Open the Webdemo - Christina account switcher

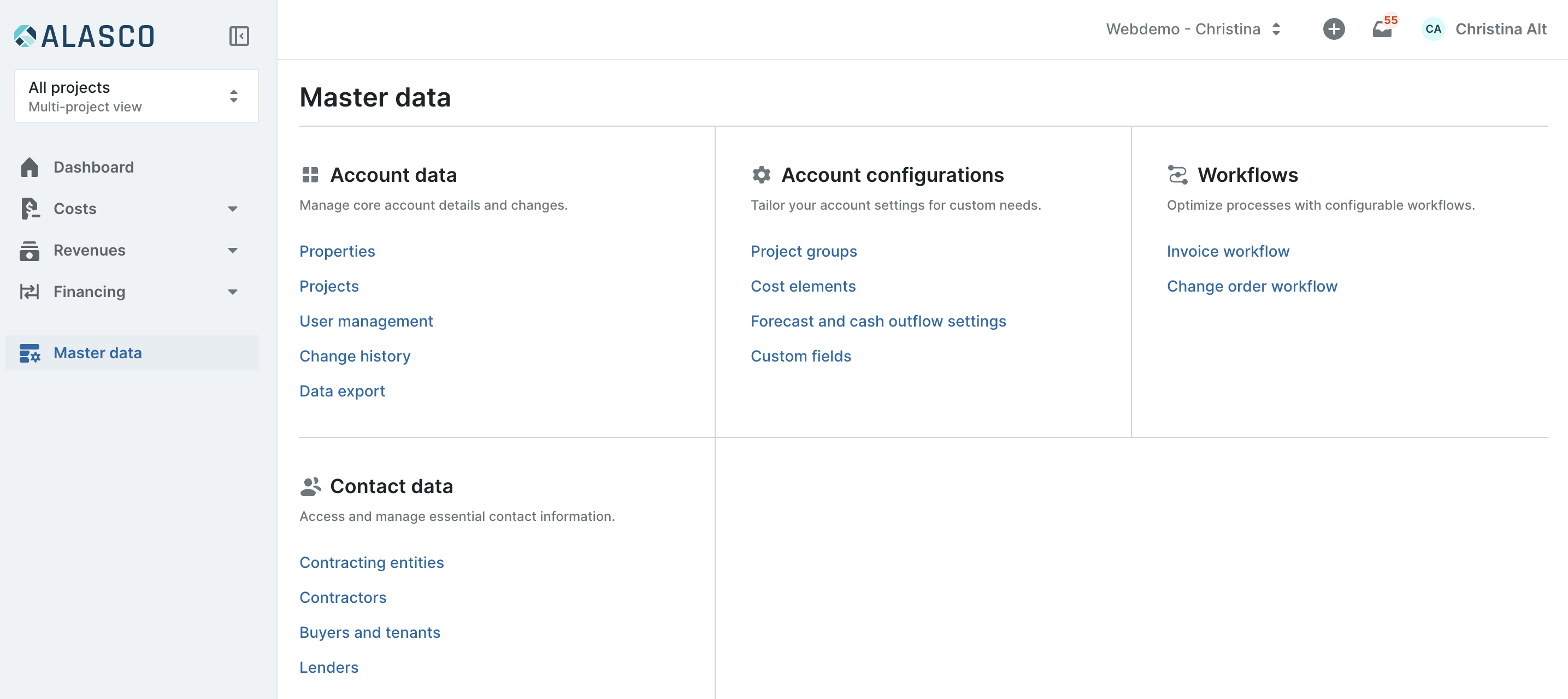pyautogui.click(x=1193, y=29)
